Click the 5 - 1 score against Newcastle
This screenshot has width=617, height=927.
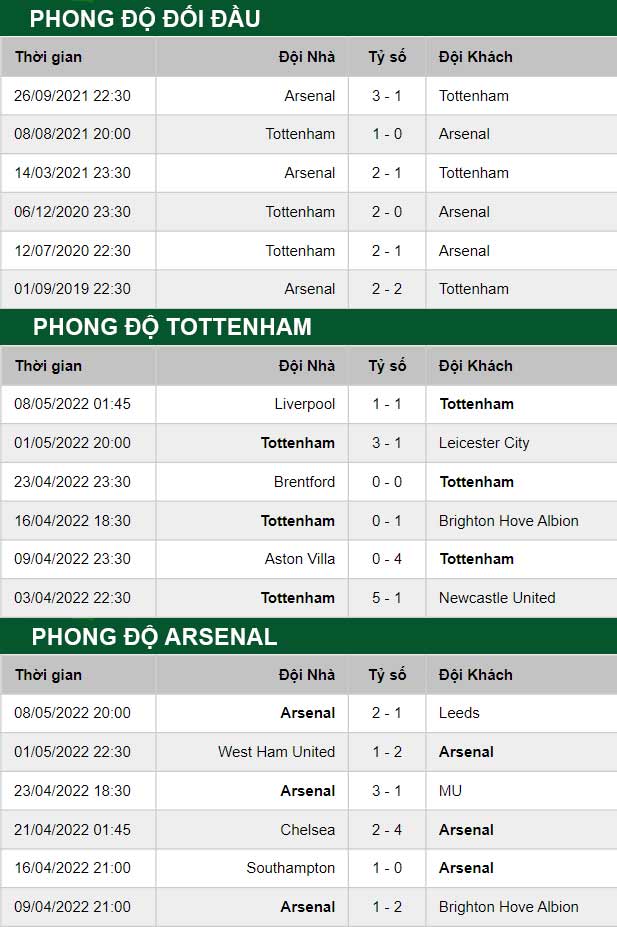pos(387,598)
